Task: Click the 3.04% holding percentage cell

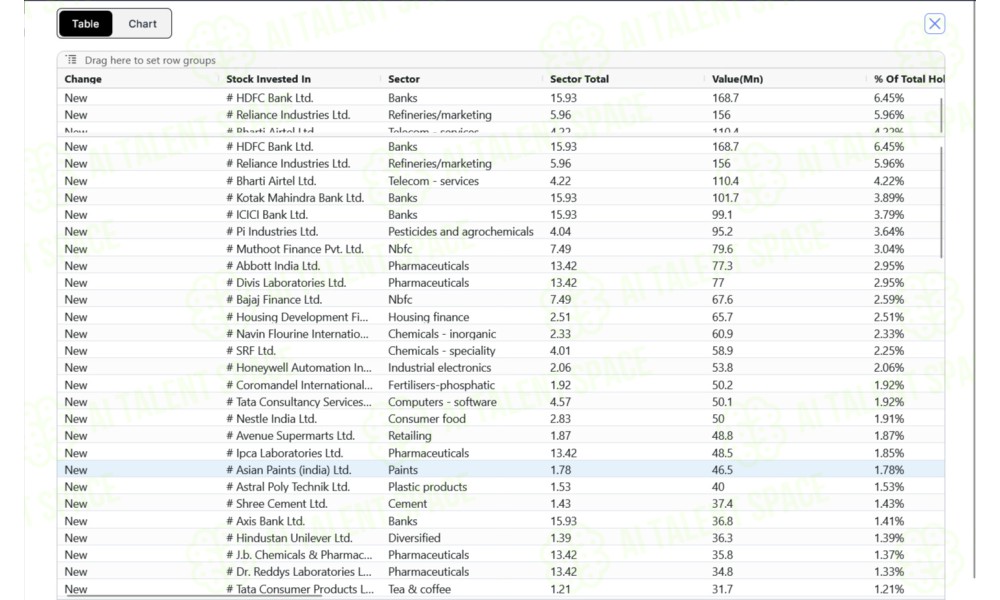Action: (888, 249)
